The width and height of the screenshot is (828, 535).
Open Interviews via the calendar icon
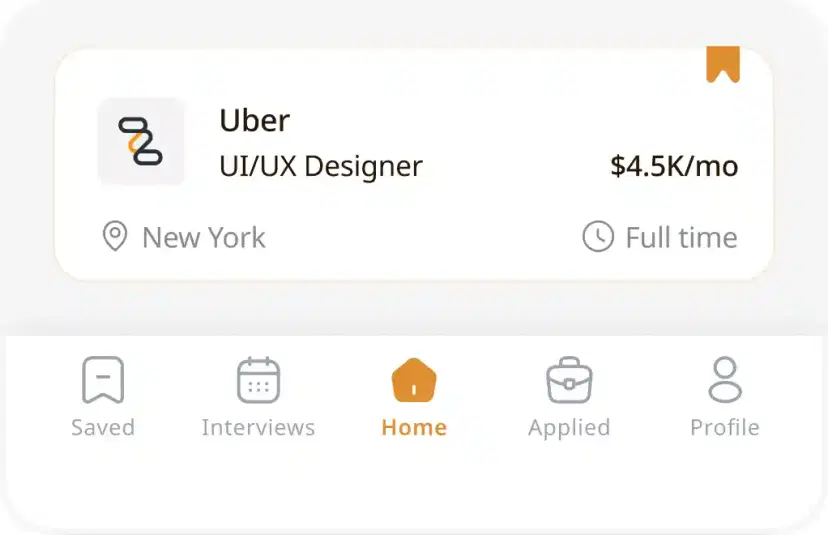coord(258,380)
